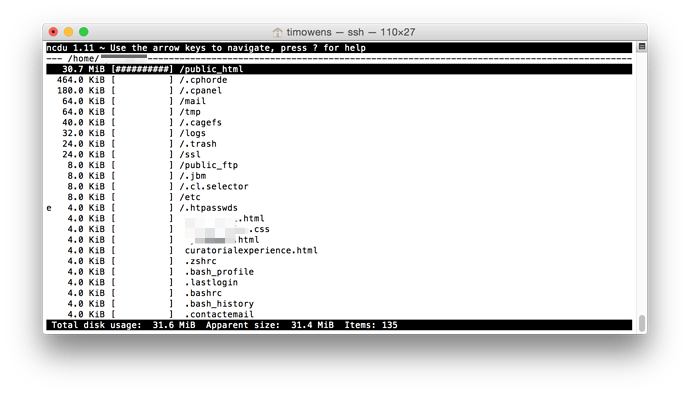The height and width of the screenshot is (395, 690).
Task: Select the /.htpasswds directory row
Action: pyautogui.click(x=339, y=208)
